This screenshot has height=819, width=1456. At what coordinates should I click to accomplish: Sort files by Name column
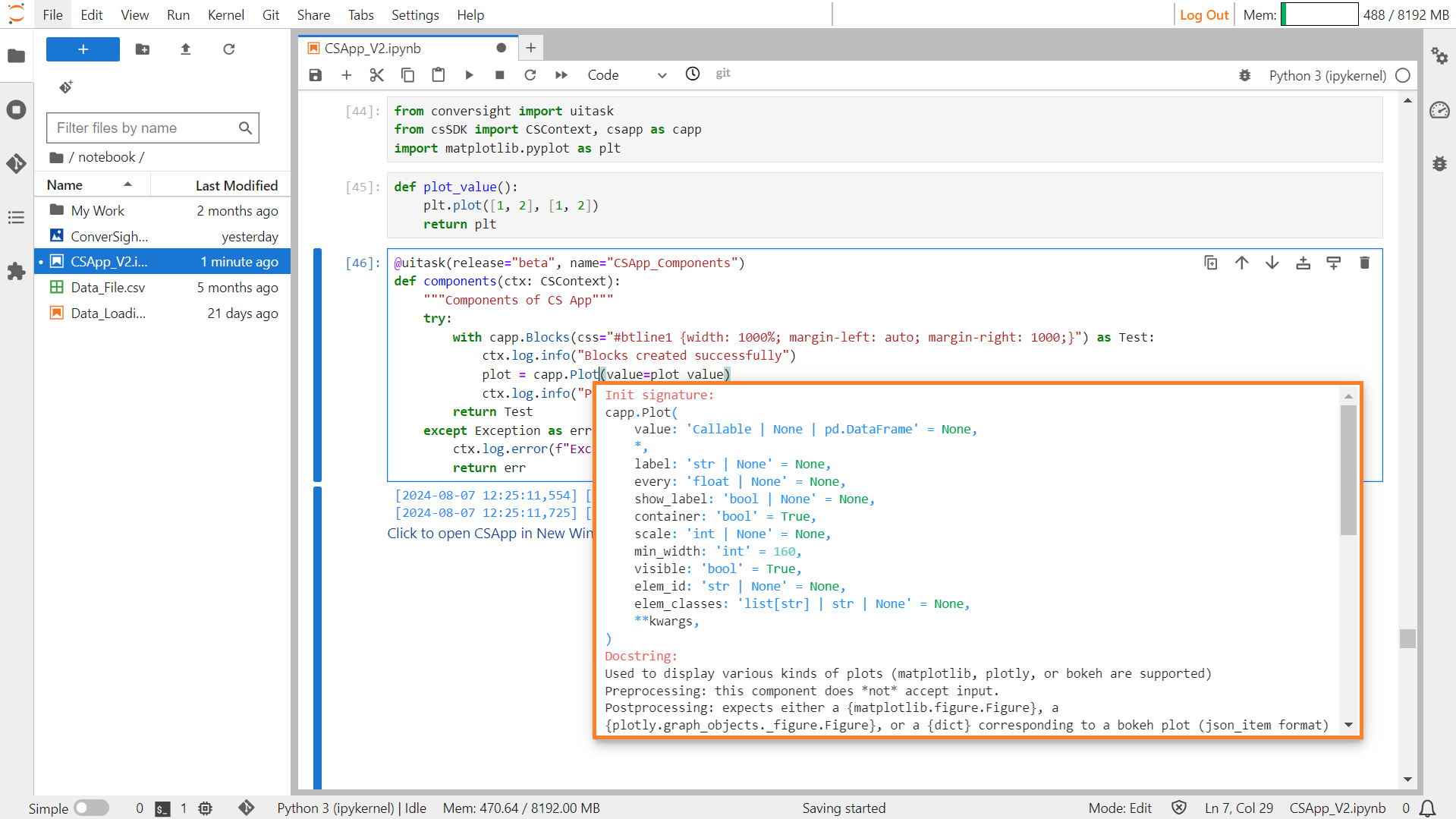click(92, 185)
